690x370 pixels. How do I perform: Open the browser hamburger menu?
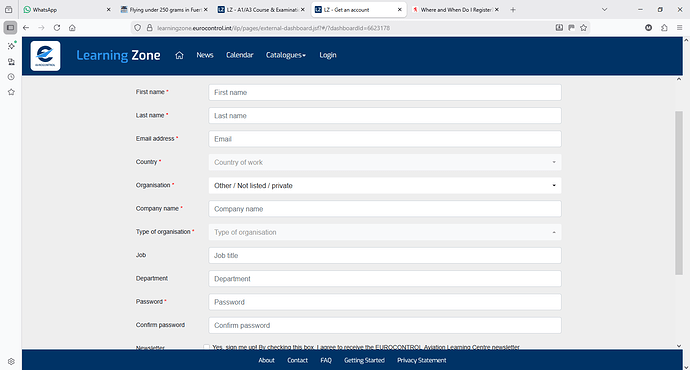pos(679,28)
